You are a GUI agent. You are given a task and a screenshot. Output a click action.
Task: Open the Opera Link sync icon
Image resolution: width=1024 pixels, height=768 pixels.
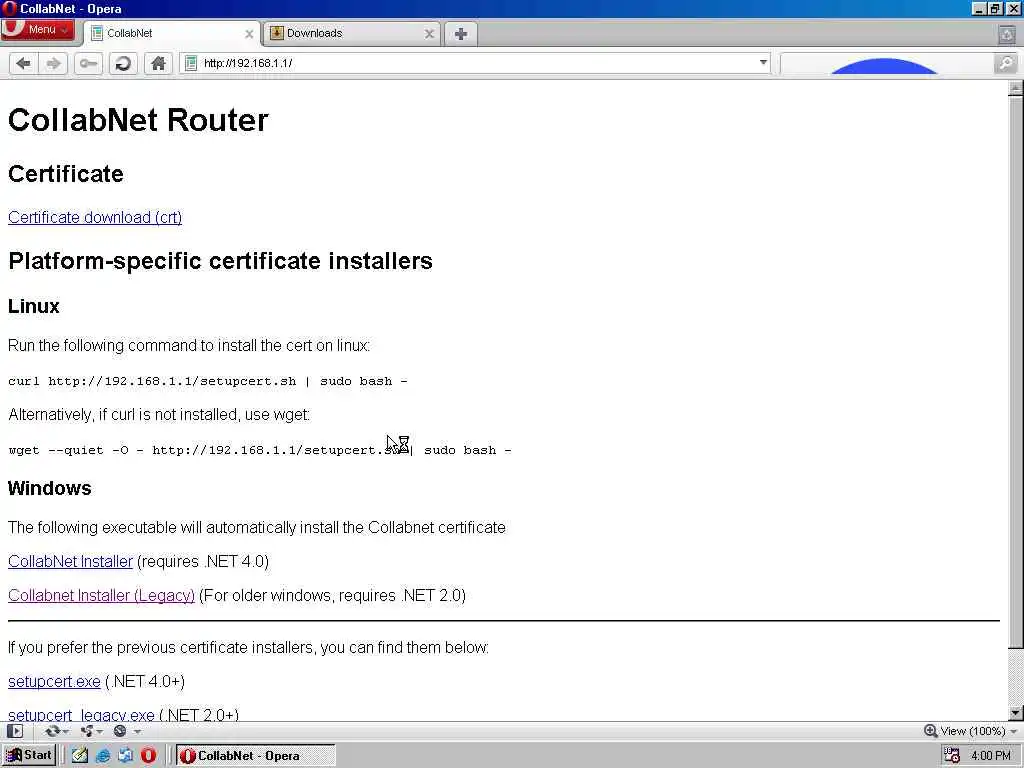tap(52, 731)
